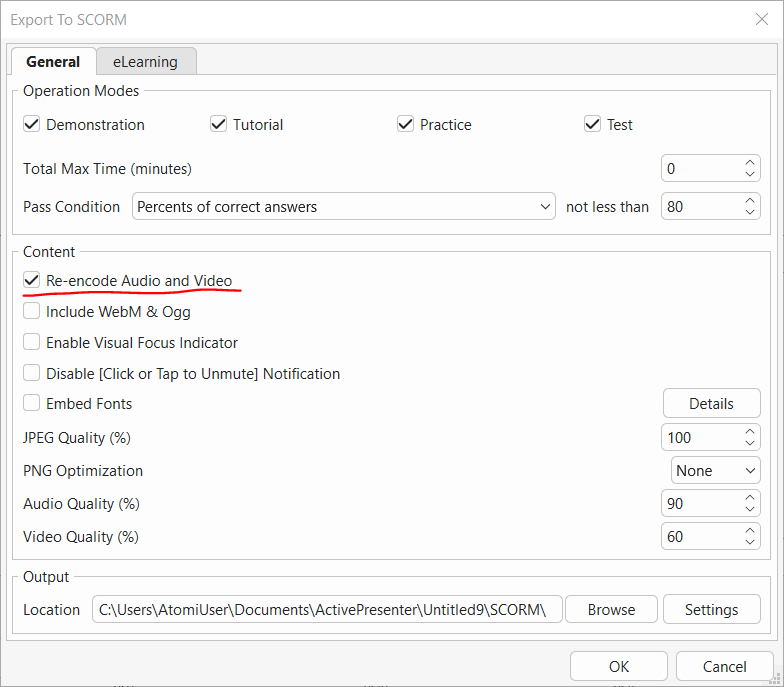Viewport: 784px width, 687px height.
Task: Open the Pass Condition dropdown
Action: pos(344,207)
